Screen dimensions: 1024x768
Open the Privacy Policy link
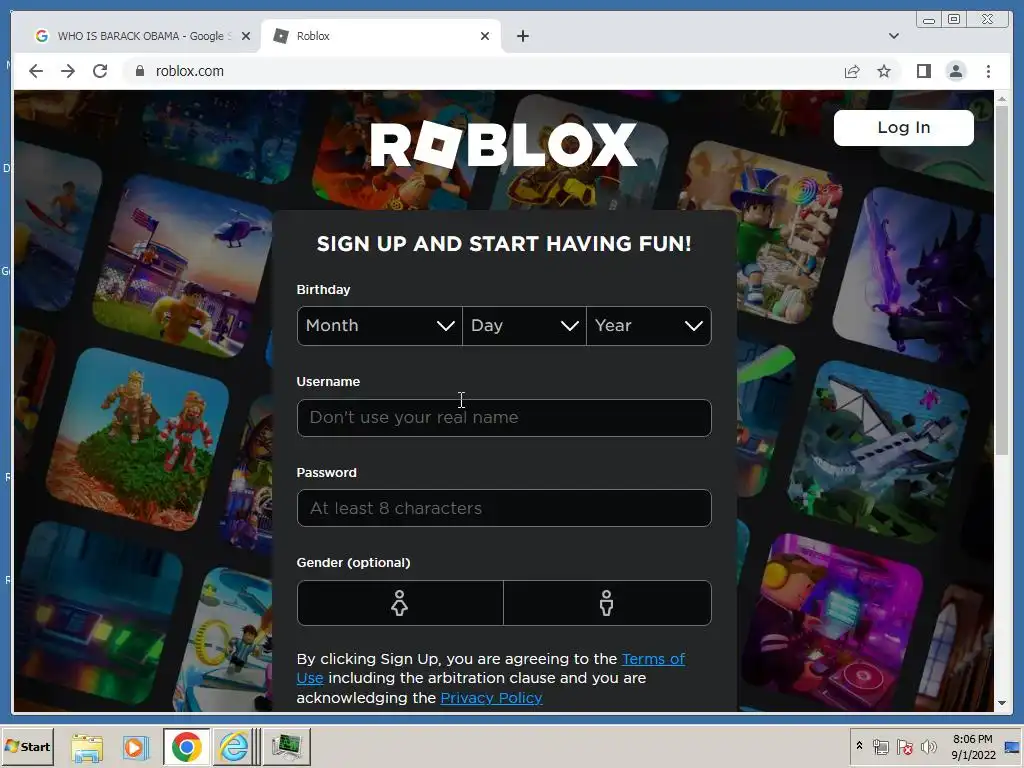tap(491, 697)
